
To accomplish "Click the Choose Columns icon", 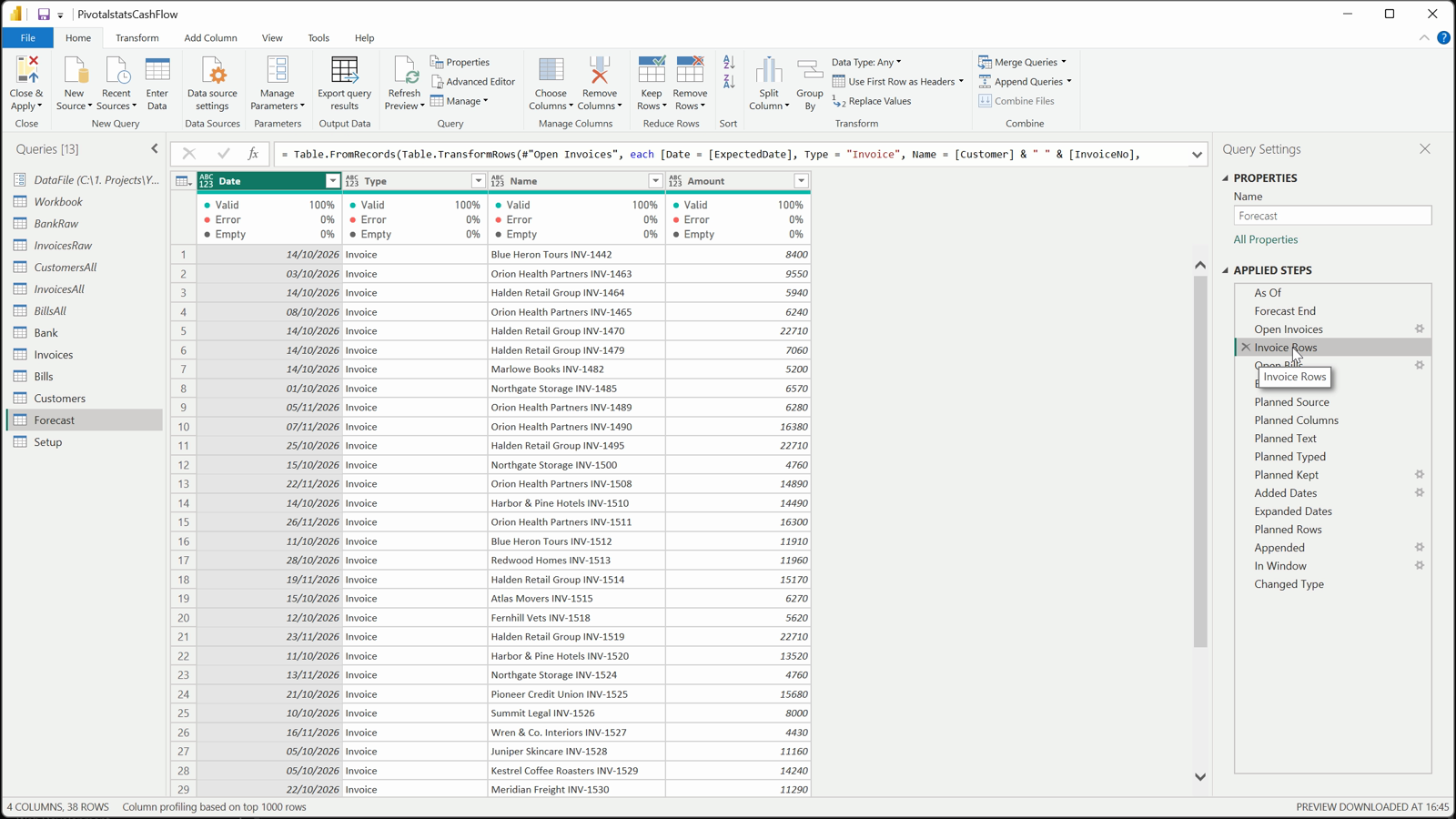I will pos(551,70).
